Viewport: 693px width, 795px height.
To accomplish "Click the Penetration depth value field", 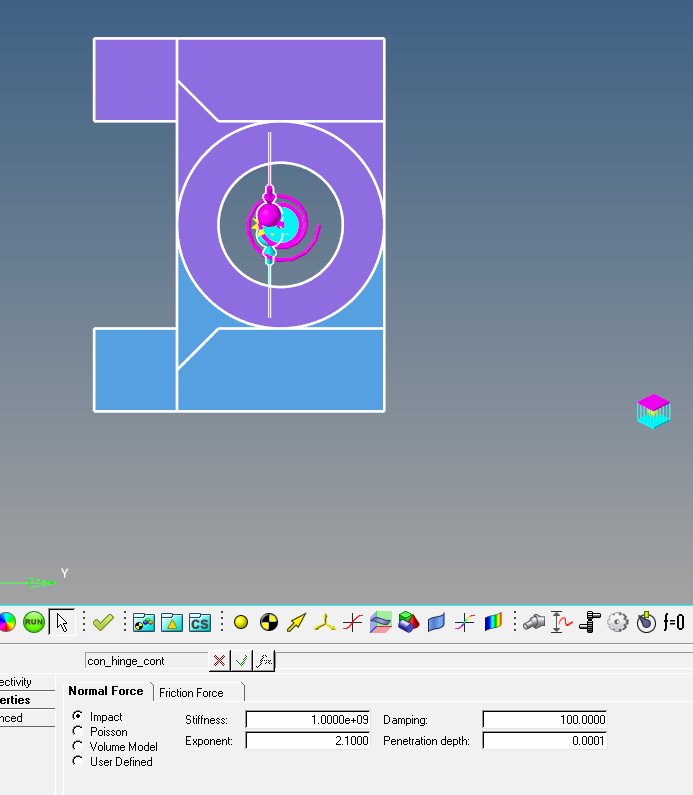I will tap(544, 741).
